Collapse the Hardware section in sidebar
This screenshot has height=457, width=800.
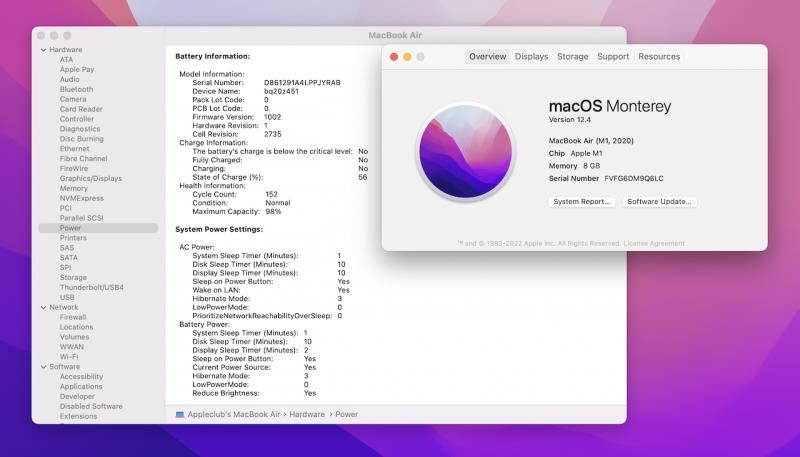[43, 49]
